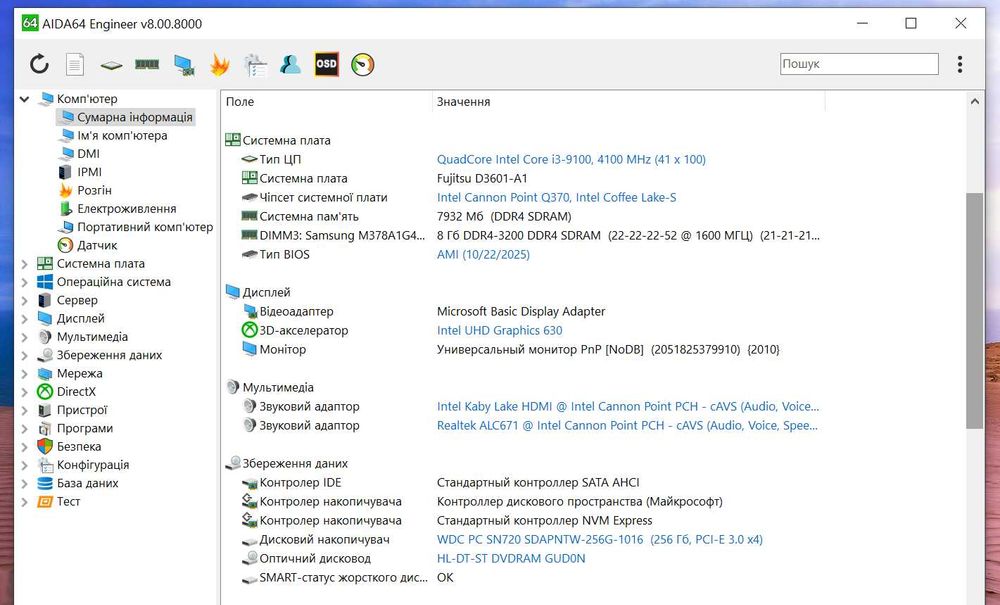Collapse the Комп'ютер tree node
The image size is (1000, 605).
pos(24,99)
